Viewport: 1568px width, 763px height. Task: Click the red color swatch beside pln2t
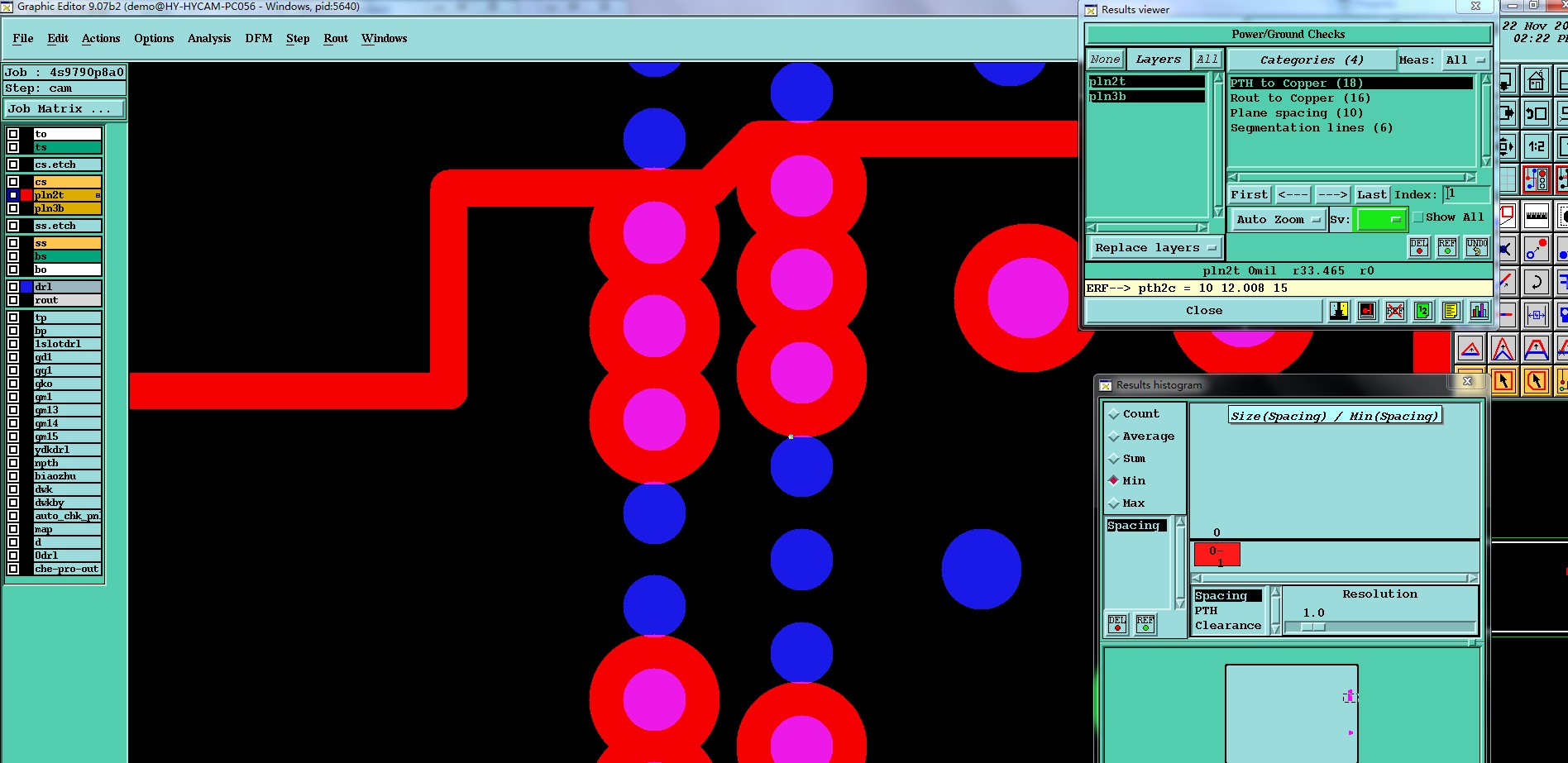click(26, 195)
